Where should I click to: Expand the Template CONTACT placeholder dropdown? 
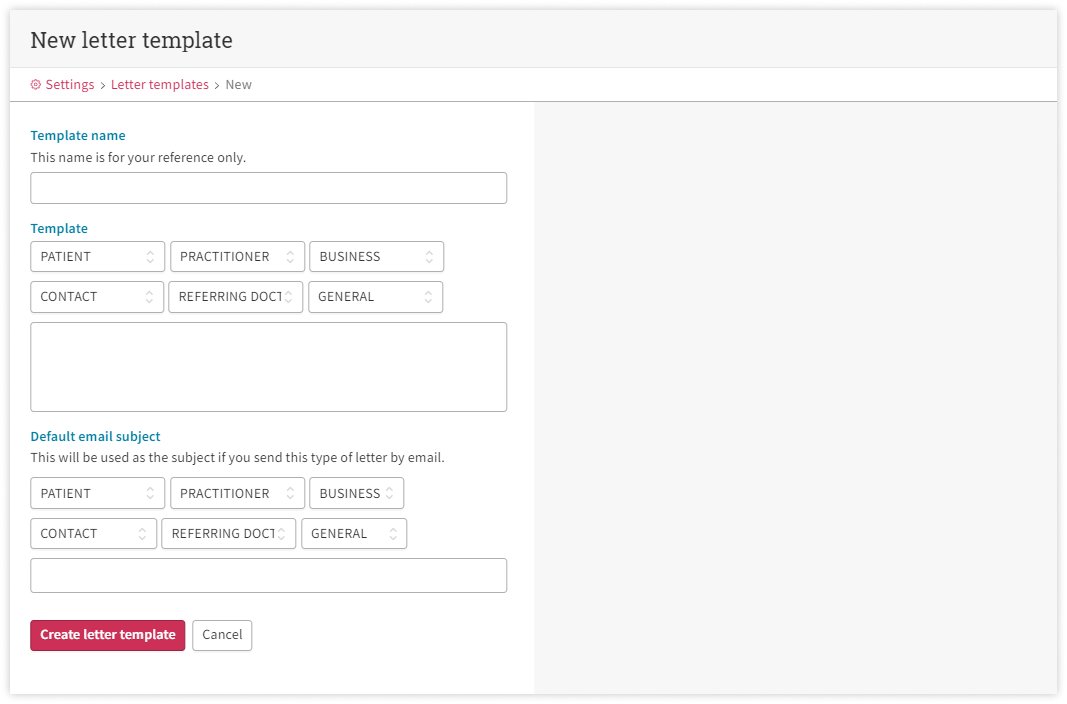[97, 297]
